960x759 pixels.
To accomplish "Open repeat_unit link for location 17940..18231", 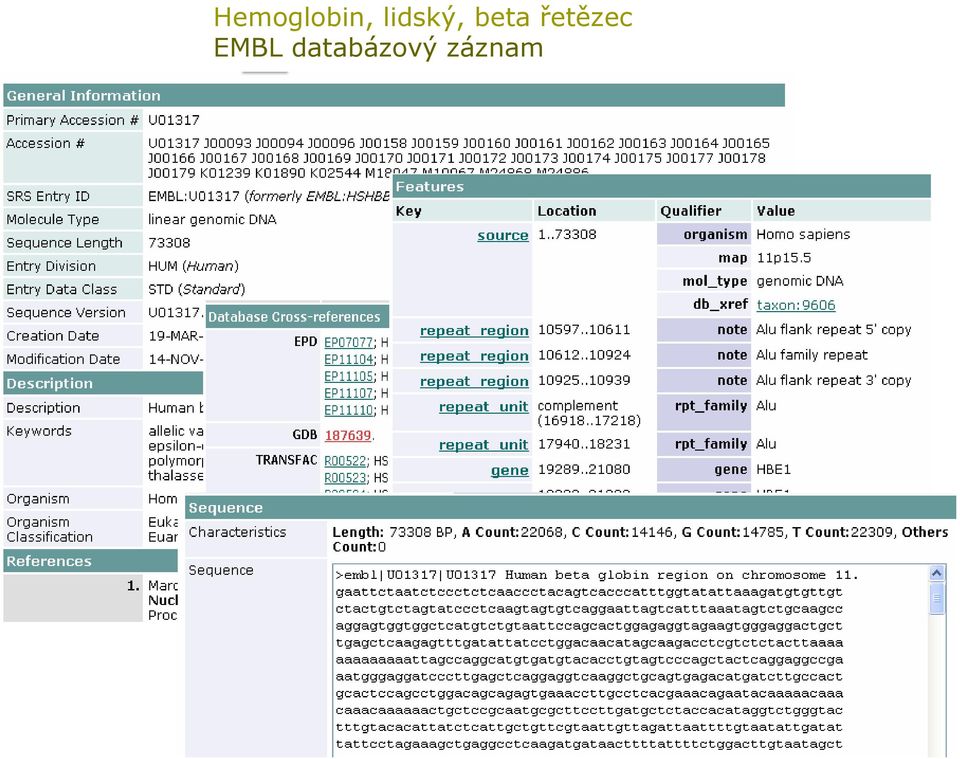I will coord(483,445).
